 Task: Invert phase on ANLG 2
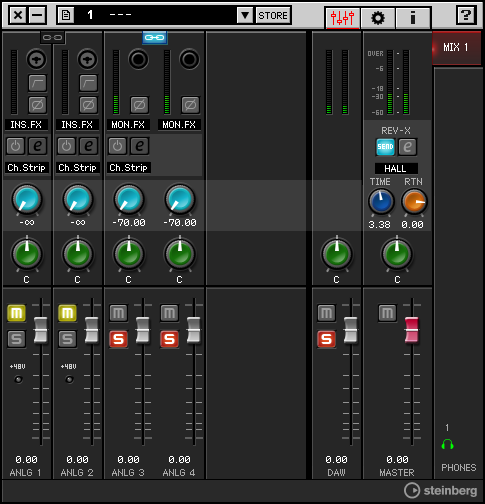[x=88, y=105]
